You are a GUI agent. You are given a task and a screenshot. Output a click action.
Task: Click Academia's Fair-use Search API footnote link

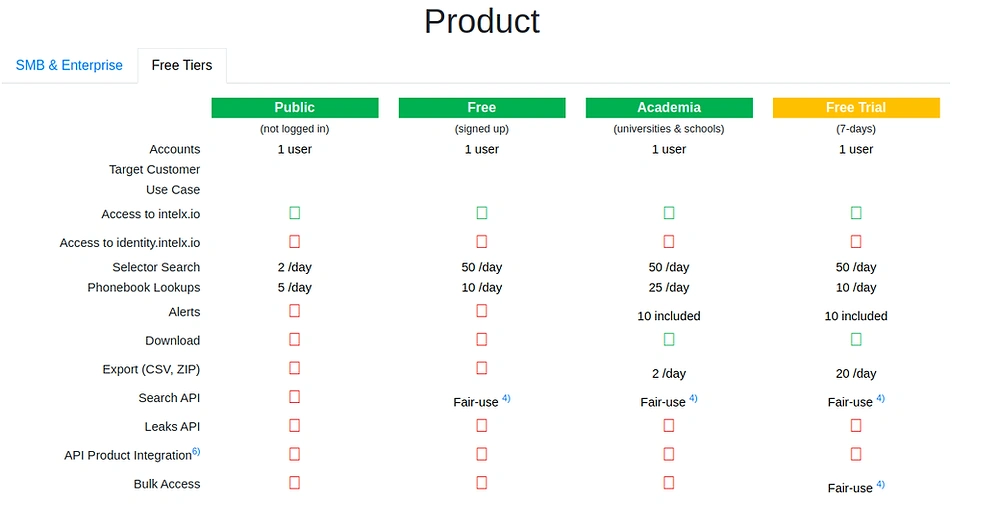click(693, 398)
